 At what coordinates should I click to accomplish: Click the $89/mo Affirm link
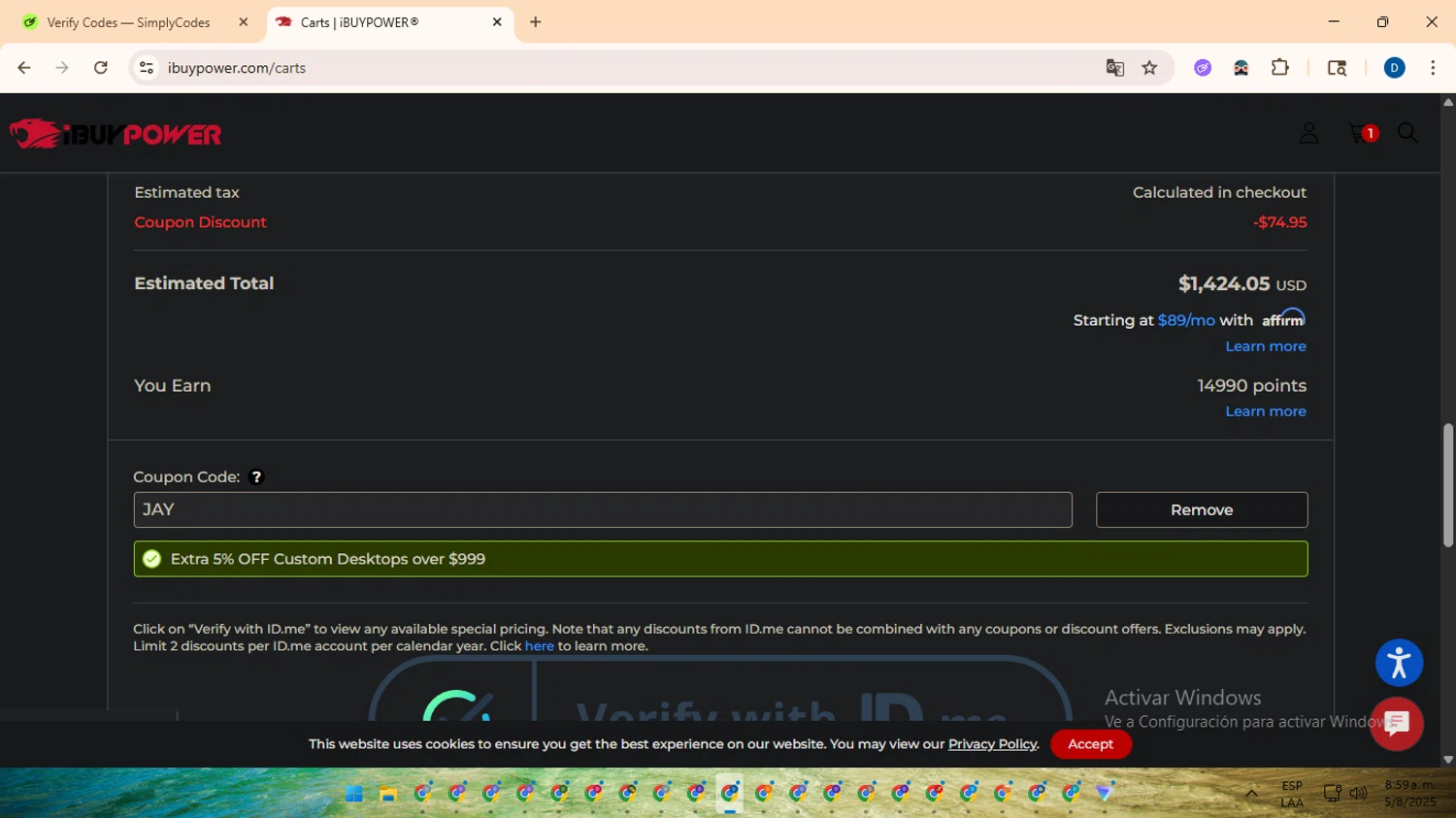tap(1186, 320)
